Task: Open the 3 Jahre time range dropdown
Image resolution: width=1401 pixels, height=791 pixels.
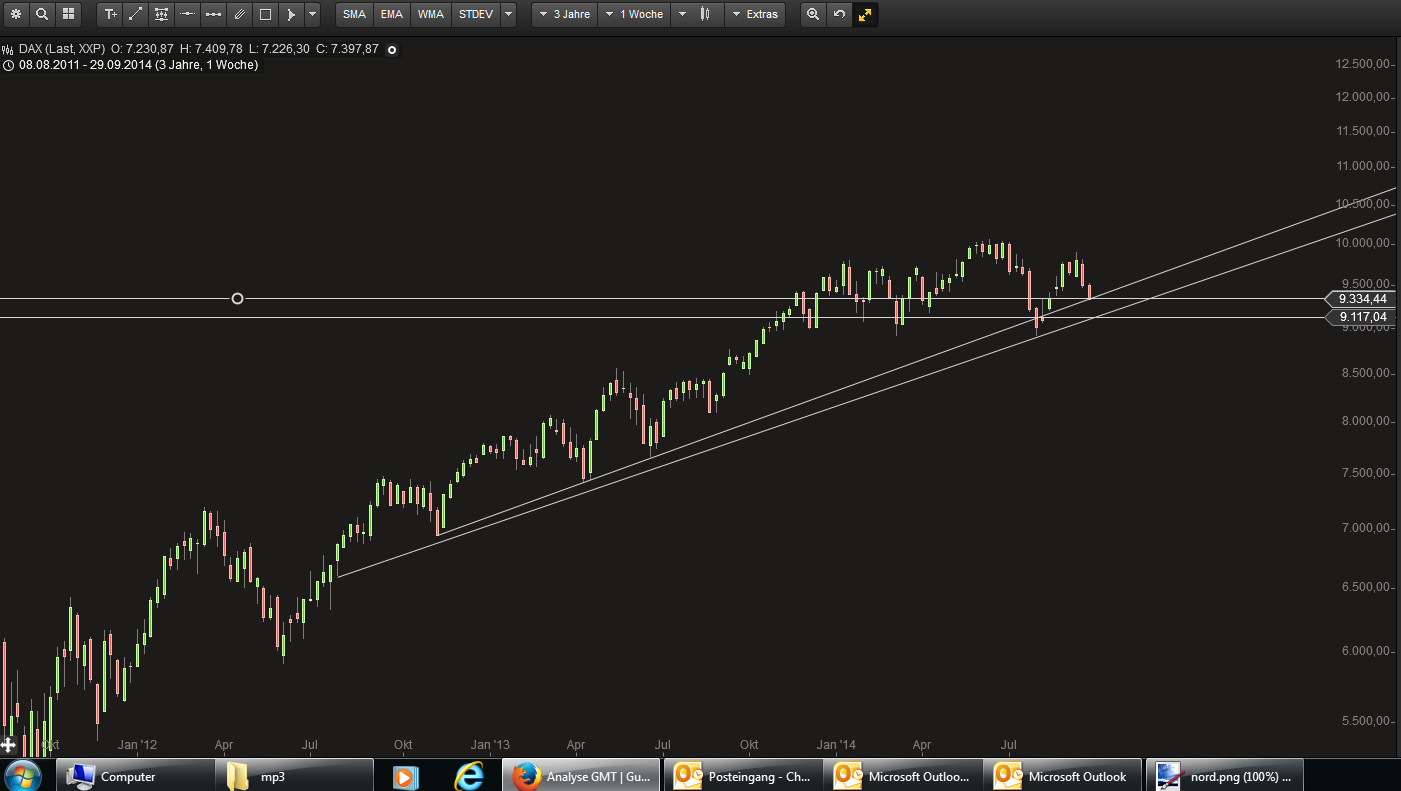Action: [564, 14]
